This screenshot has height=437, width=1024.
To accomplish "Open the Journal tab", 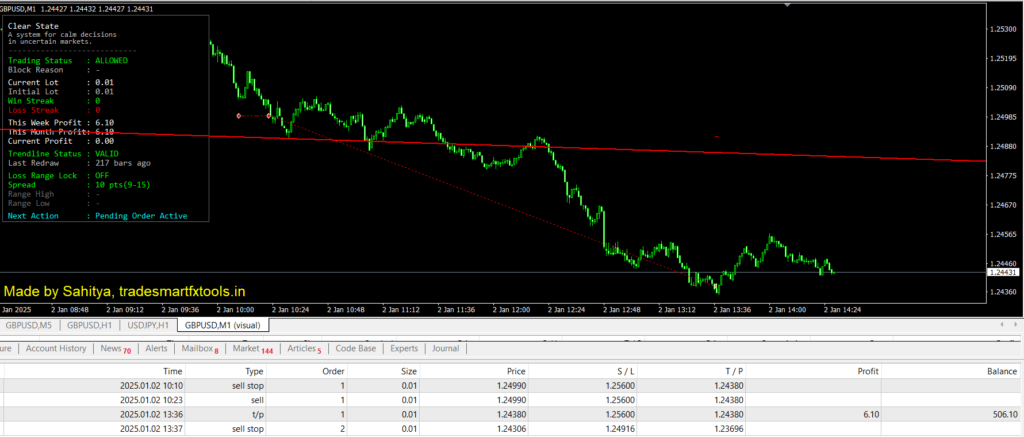I will [x=445, y=349].
